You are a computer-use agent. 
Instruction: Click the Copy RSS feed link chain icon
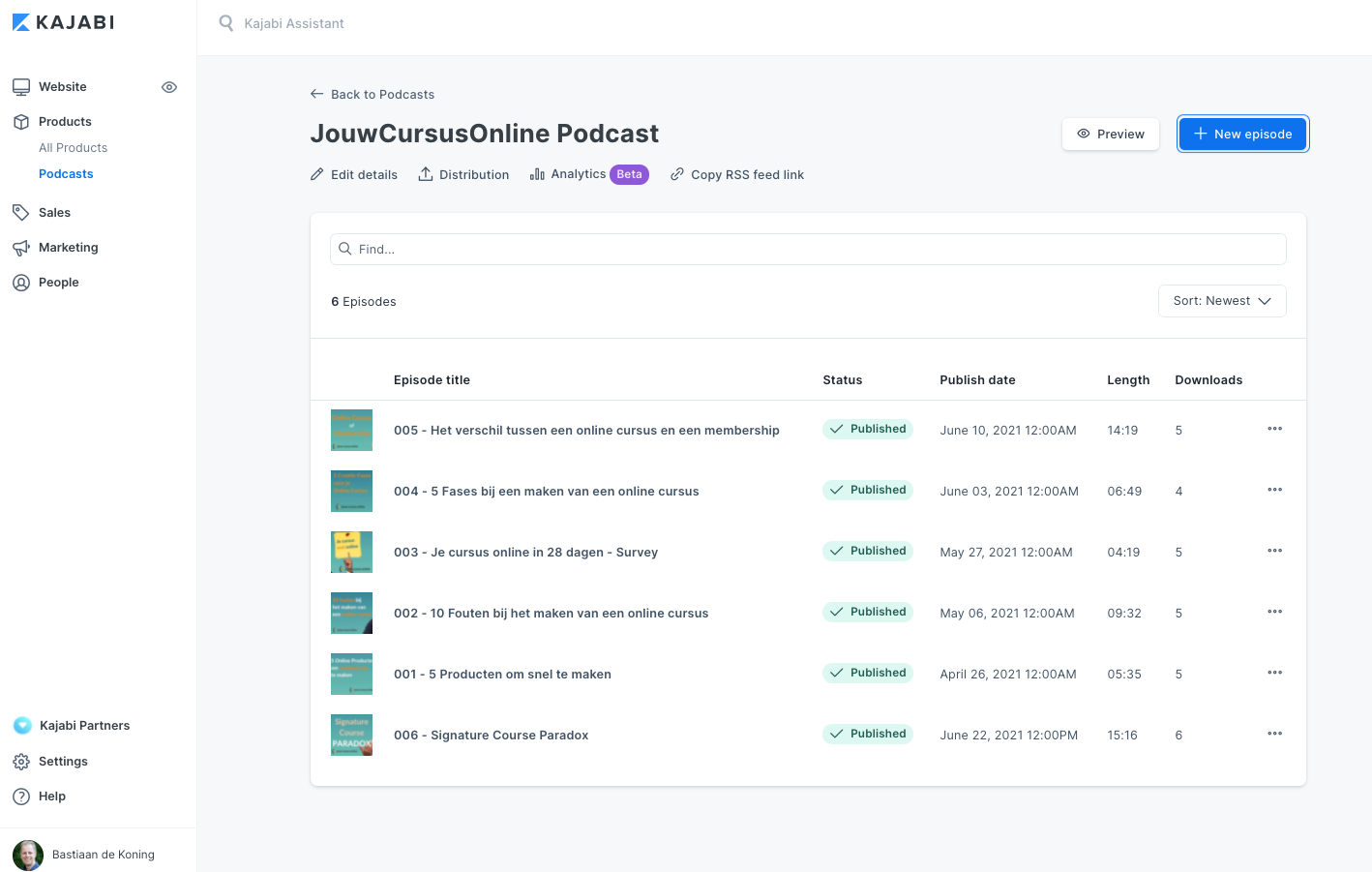pyautogui.click(x=677, y=174)
